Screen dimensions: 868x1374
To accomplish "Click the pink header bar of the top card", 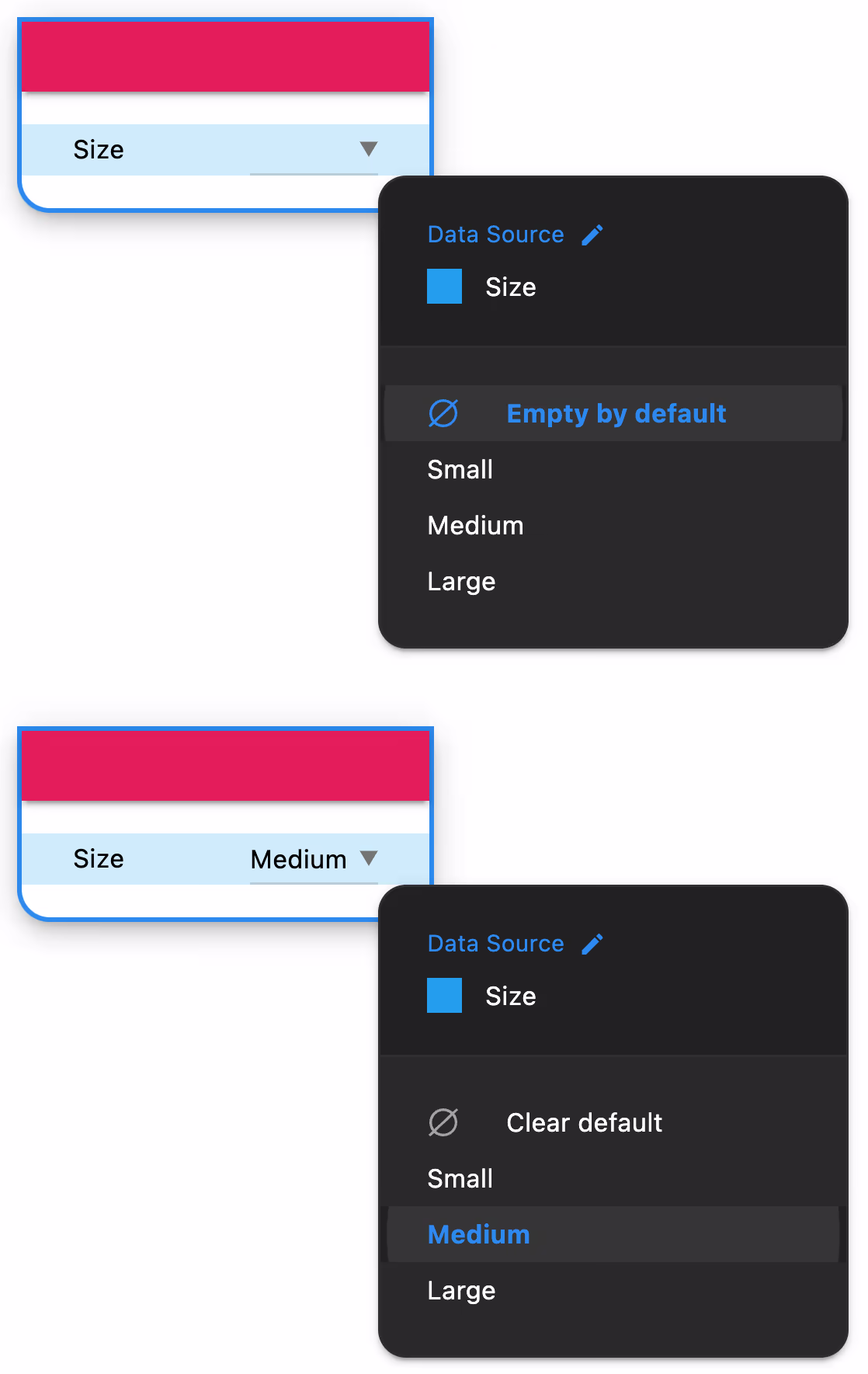I will tap(225, 54).
